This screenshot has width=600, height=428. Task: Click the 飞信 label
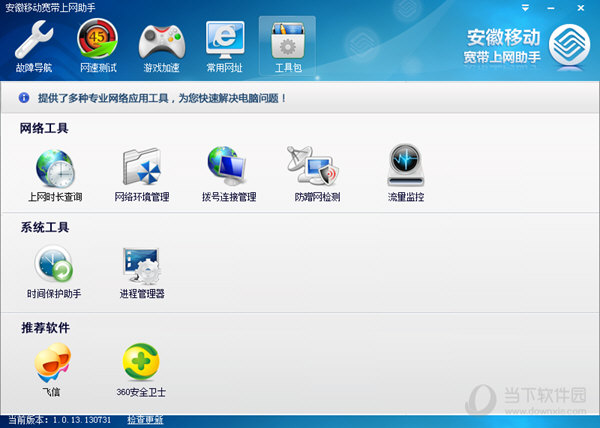click(51, 392)
